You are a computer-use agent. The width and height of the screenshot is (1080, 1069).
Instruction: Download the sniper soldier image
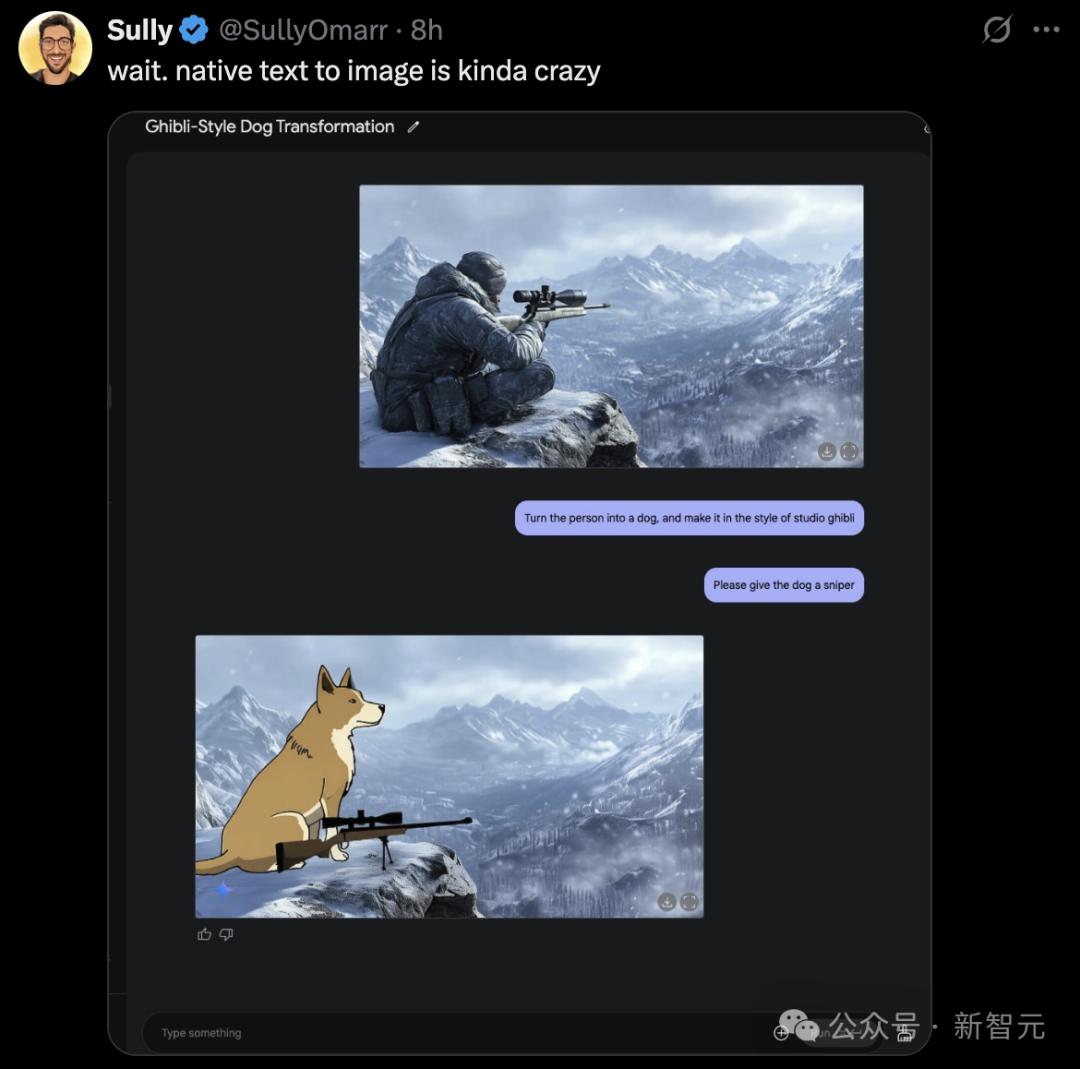click(x=827, y=452)
